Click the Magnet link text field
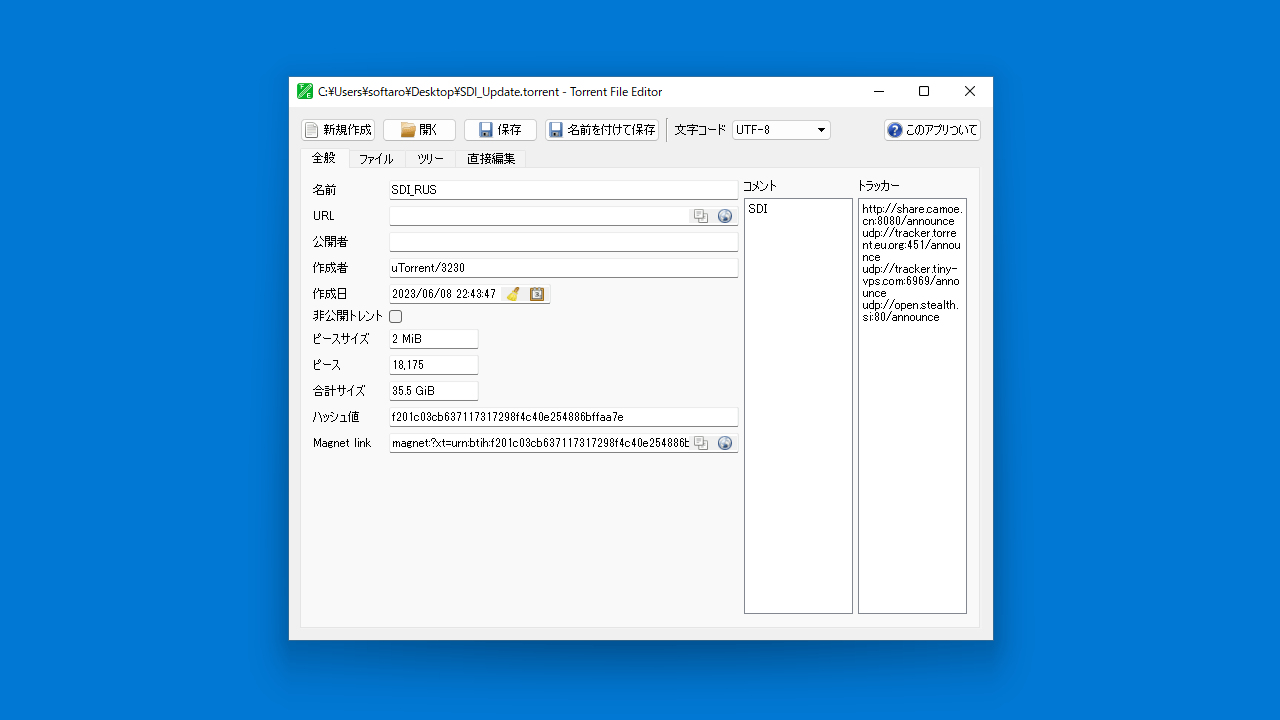The image size is (1280, 720). [539, 443]
